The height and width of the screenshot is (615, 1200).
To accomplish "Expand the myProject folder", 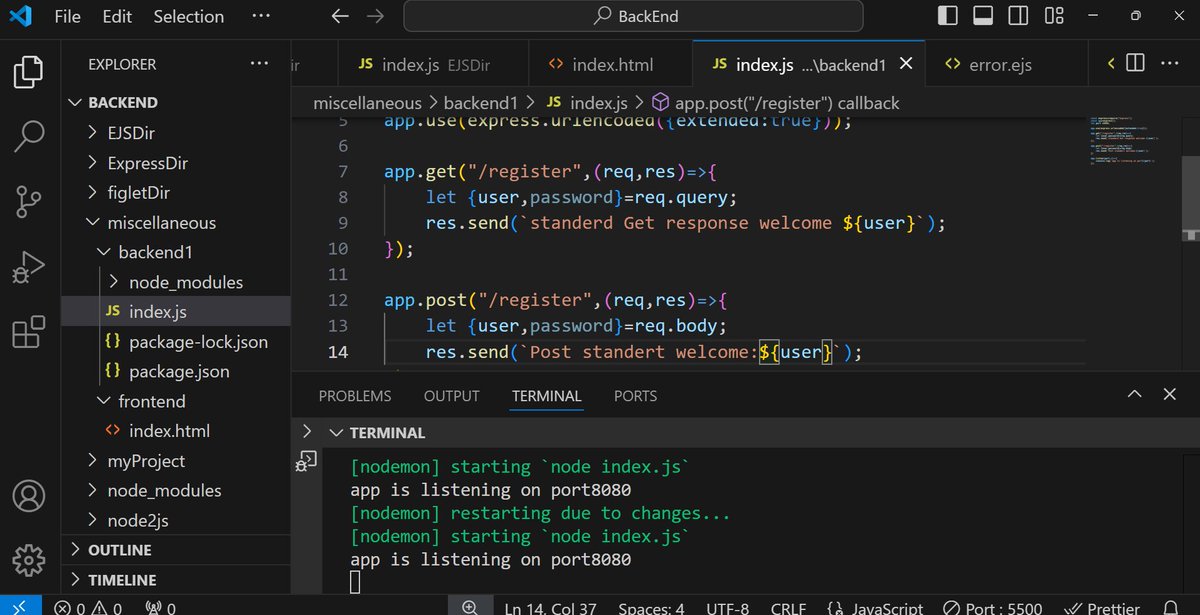I will point(176,461).
